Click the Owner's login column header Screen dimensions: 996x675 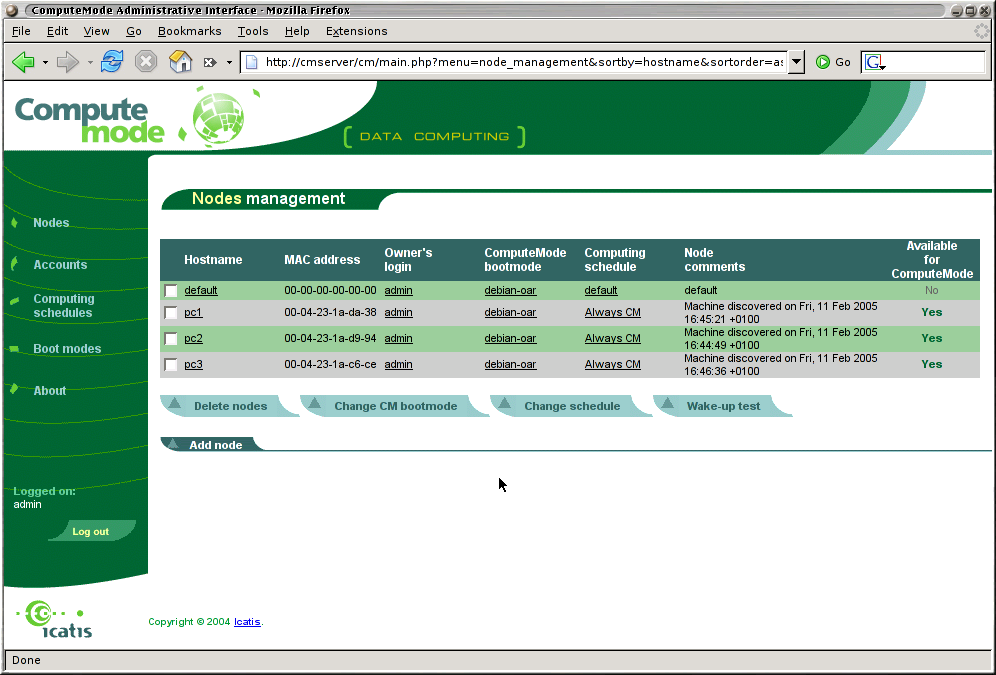408,260
